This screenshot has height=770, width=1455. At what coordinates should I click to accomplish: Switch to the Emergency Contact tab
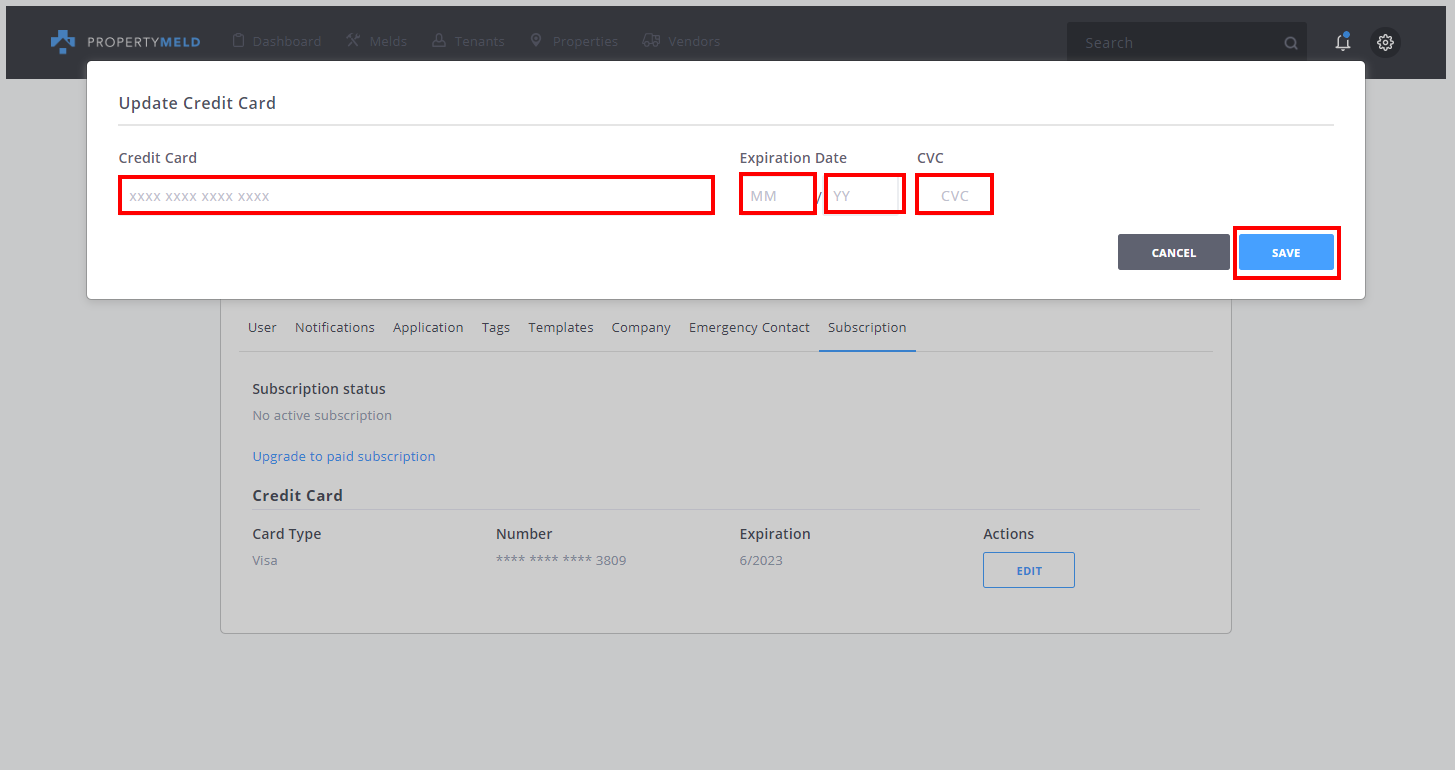tap(749, 327)
